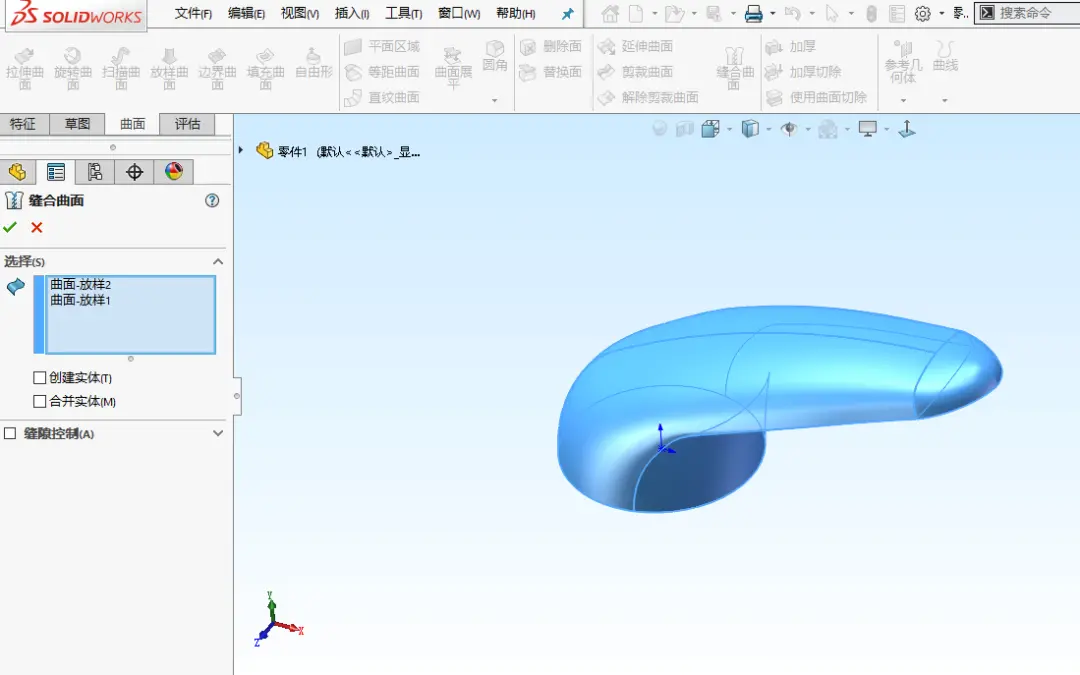
Task: Toggle the 缝隙控制 checkbox
Action: 10,433
